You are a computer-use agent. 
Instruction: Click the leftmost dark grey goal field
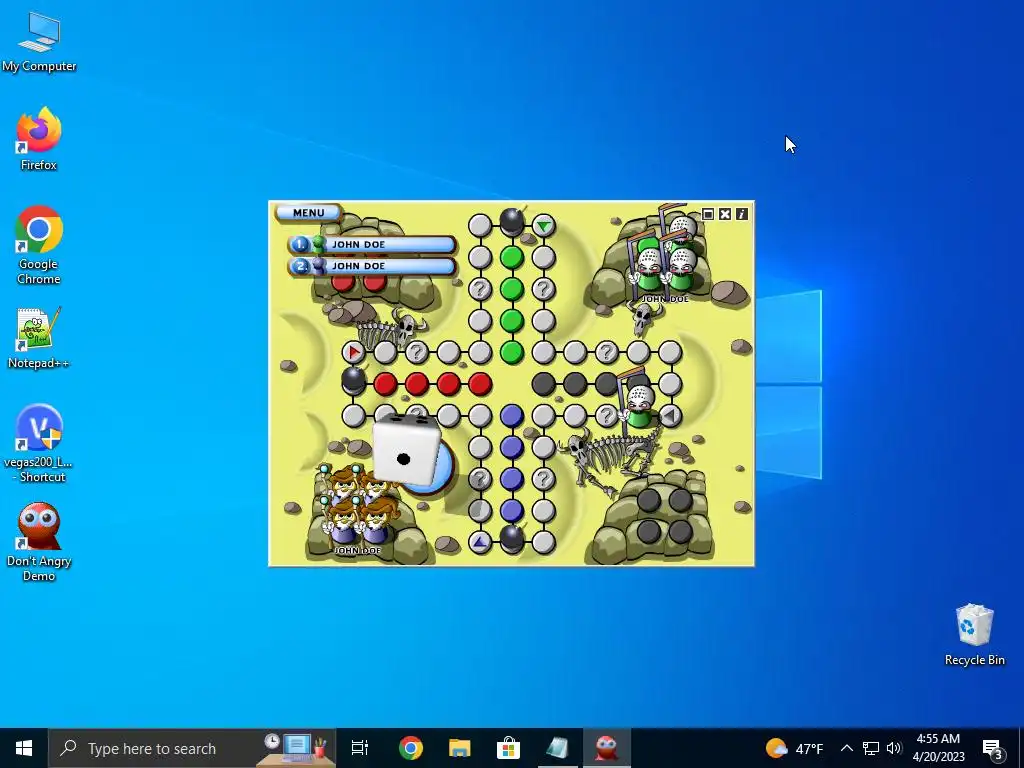(x=543, y=384)
